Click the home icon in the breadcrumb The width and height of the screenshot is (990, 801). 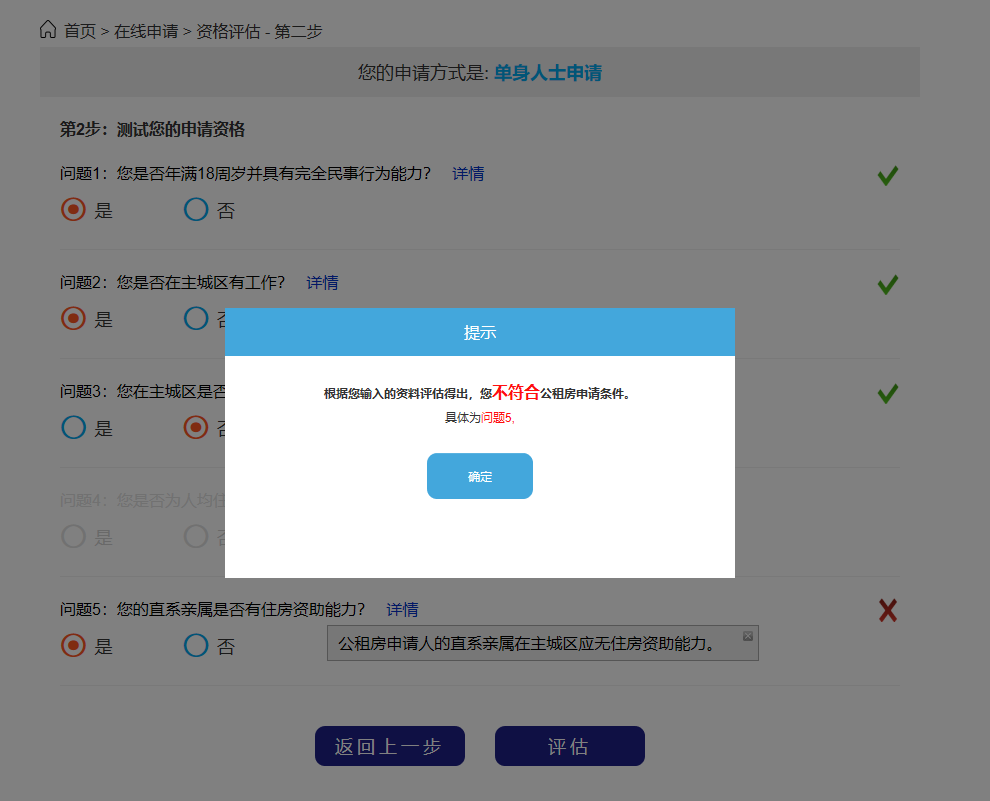[47, 29]
